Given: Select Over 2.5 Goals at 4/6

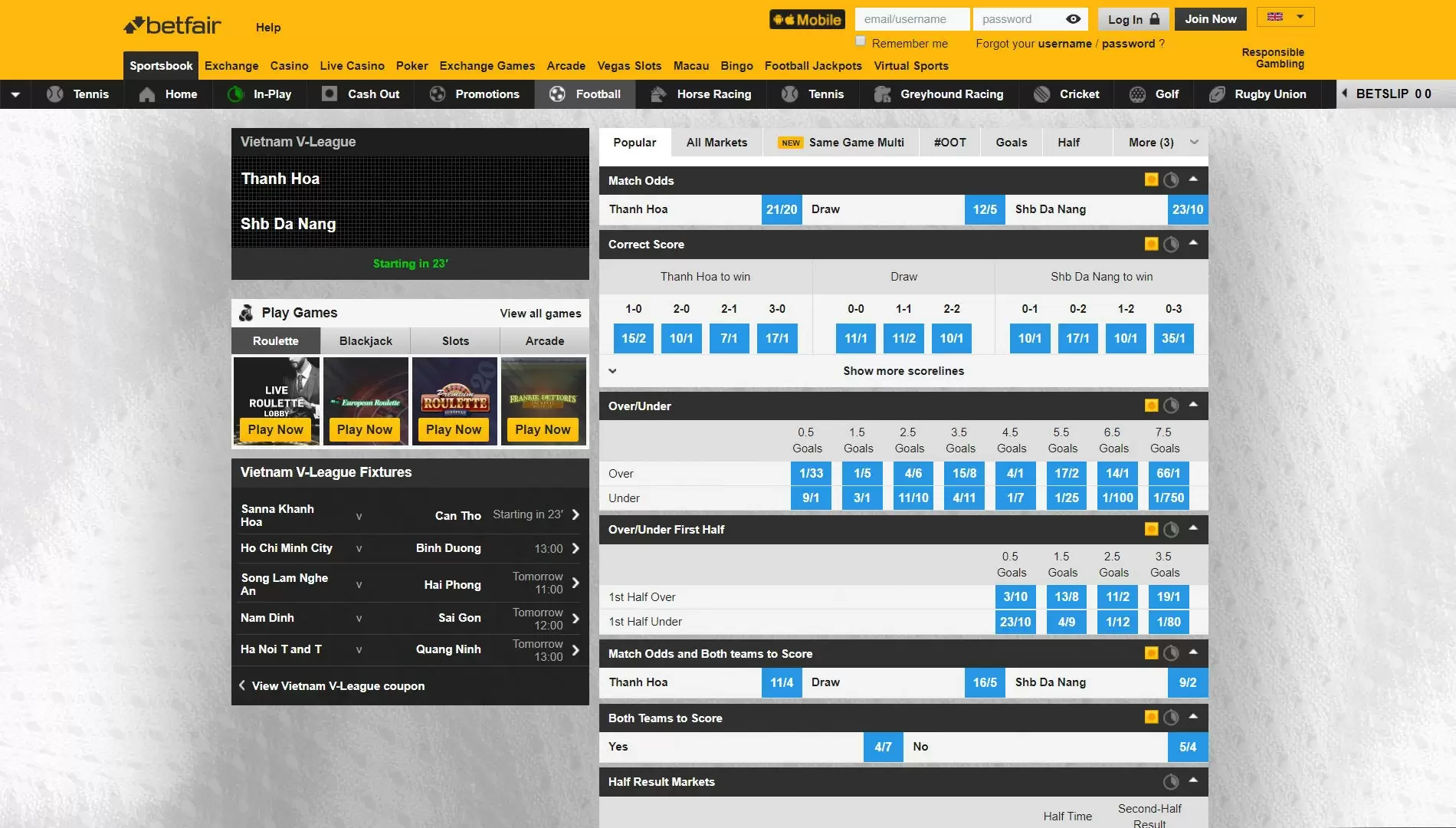Looking at the screenshot, I should click(913, 473).
